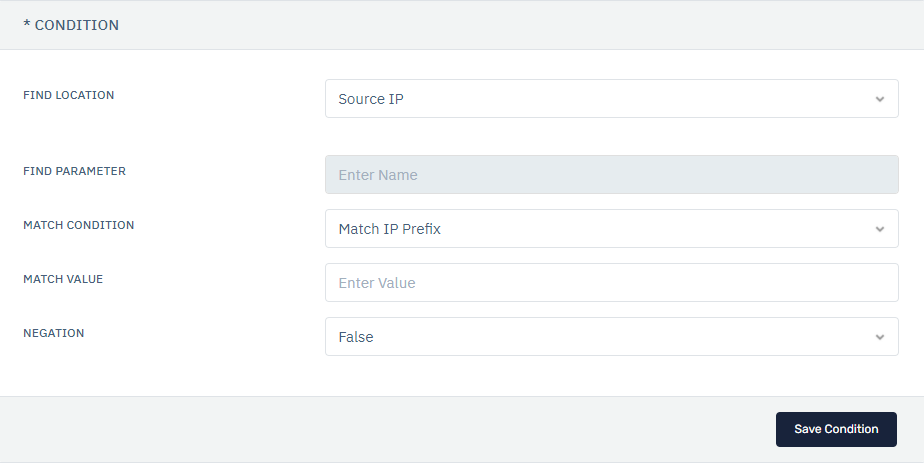Click the NEGATION label
The height and width of the screenshot is (464, 924).
point(54,333)
